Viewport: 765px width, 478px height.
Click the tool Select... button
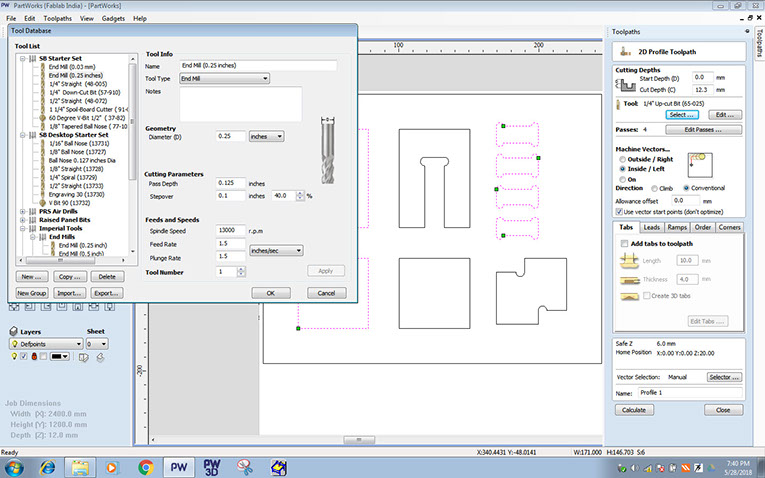(x=682, y=115)
